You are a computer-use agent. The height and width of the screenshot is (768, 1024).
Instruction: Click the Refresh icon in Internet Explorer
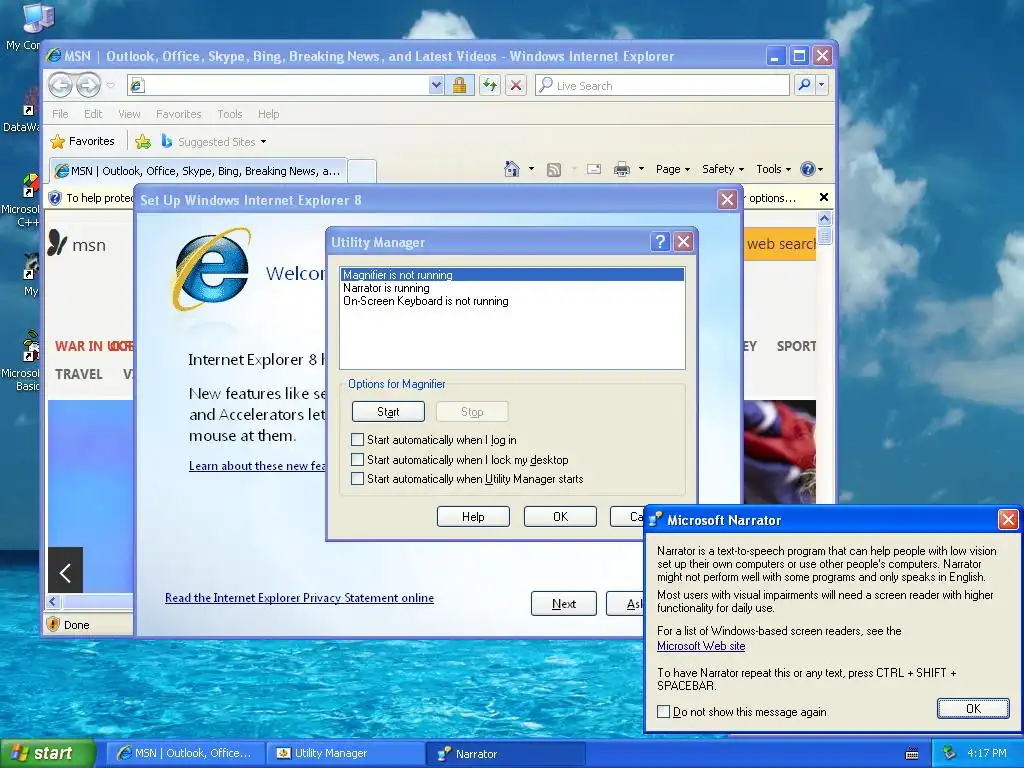click(490, 86)
